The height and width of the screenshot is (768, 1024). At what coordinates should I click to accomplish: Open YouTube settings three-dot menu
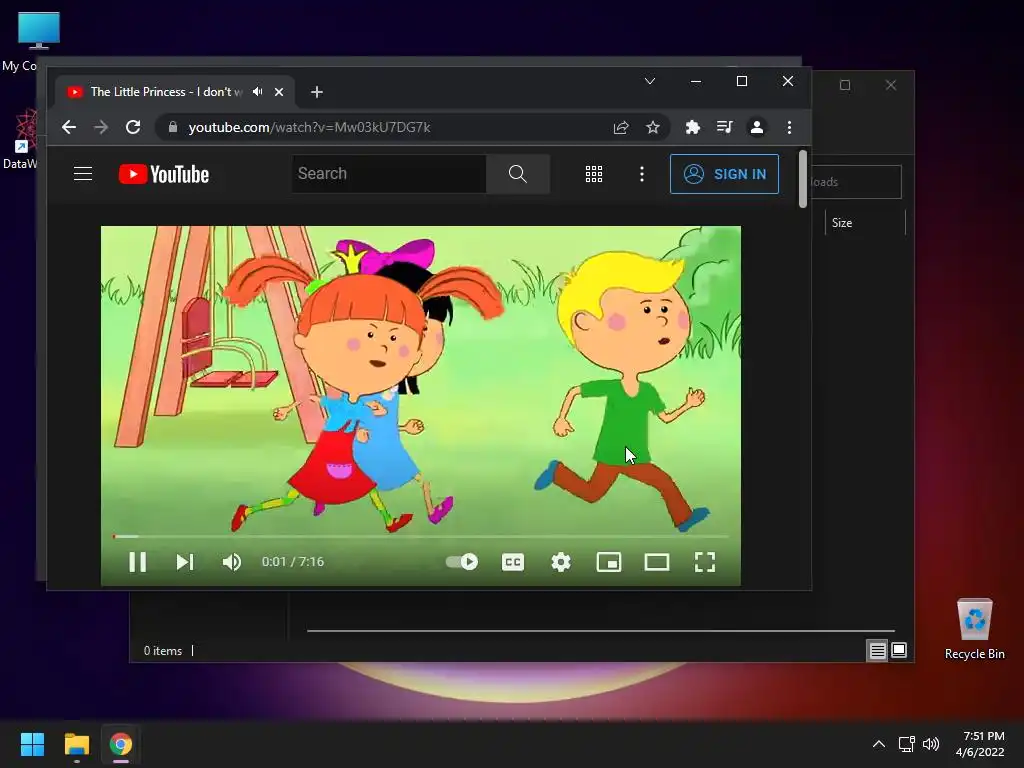[642, 174]
